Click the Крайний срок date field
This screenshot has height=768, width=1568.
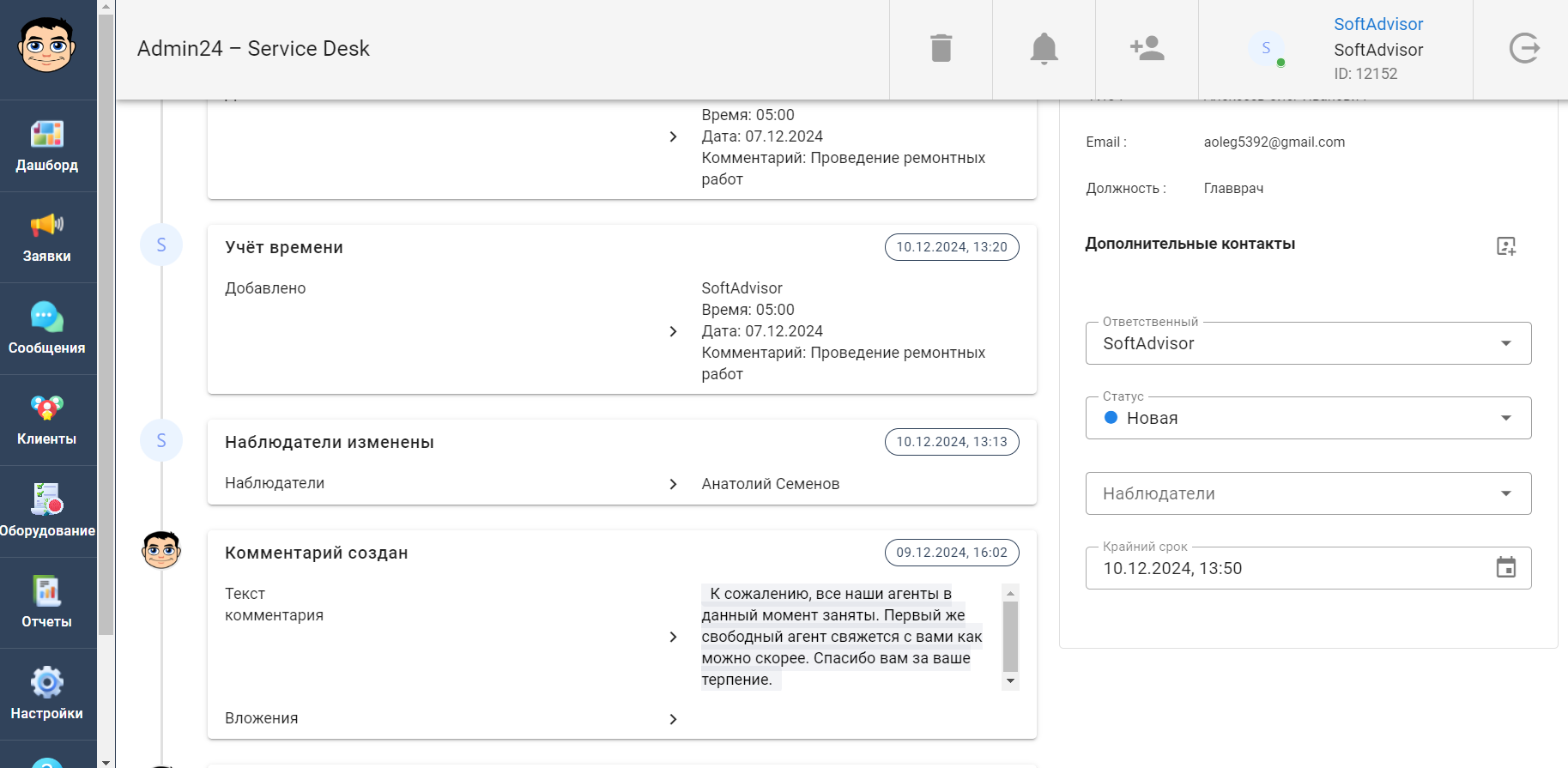click(x=1309, y=568)
